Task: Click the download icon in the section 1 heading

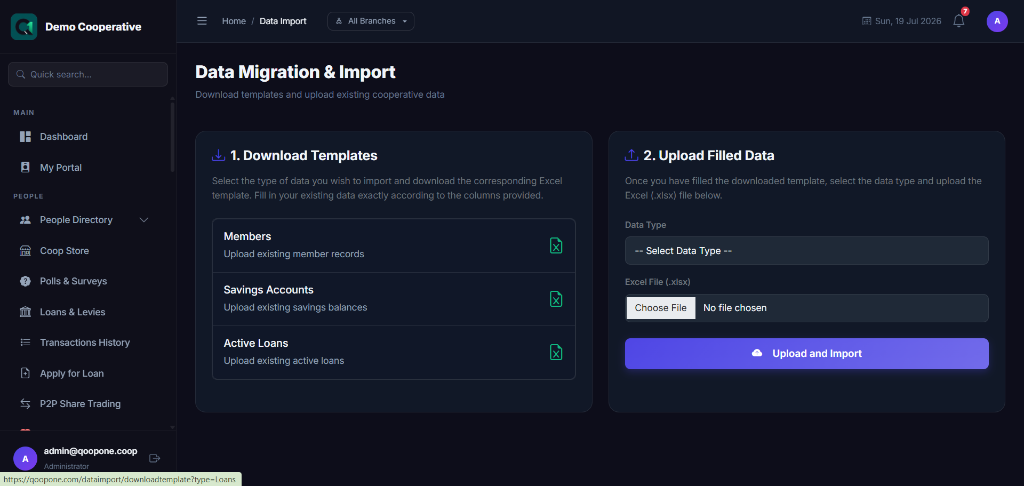Action: 218,155
